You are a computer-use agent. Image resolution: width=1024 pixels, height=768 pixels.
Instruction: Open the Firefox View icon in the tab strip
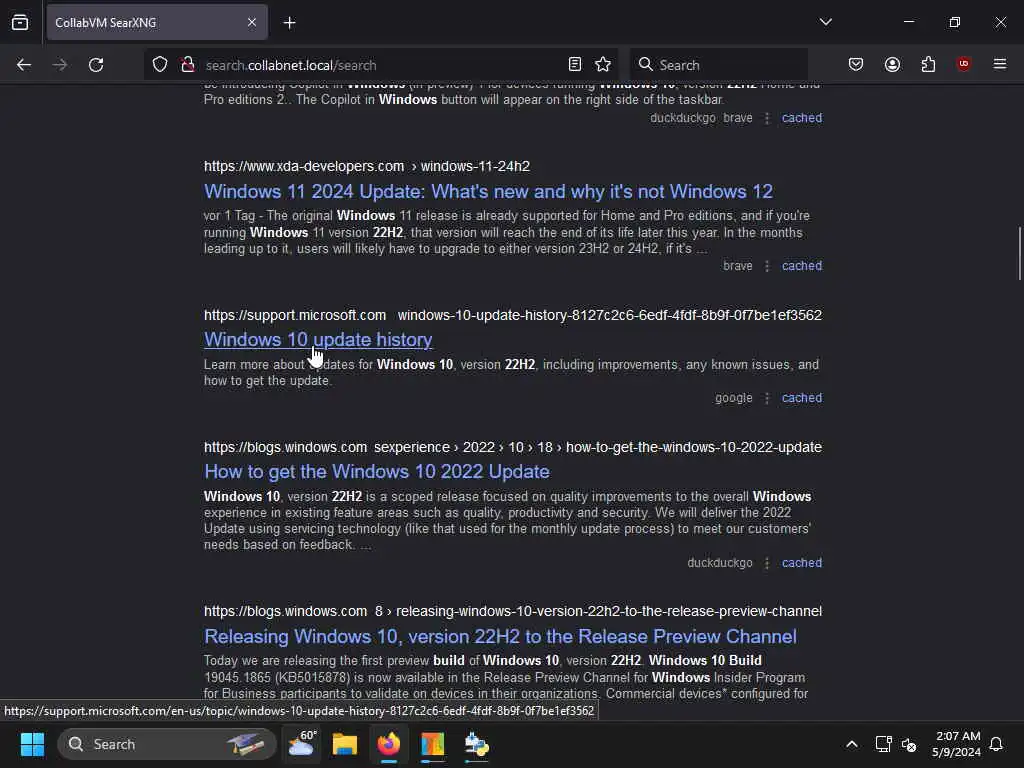click(20, 22)
